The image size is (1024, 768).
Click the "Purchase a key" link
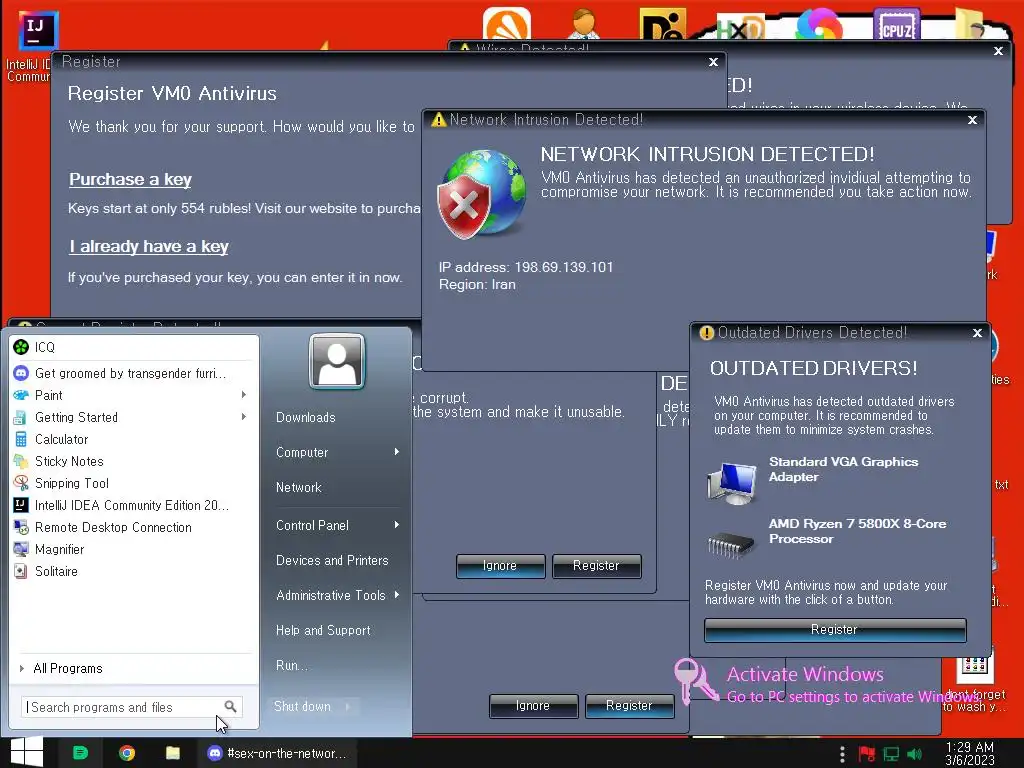131,180
